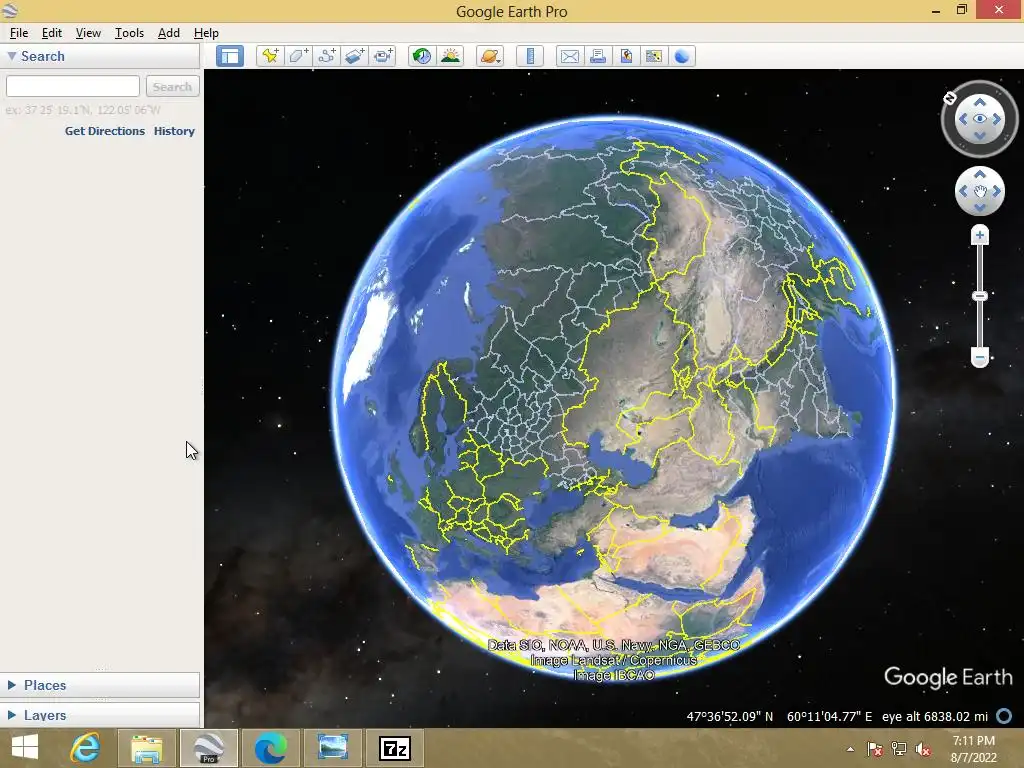This screenshot has width=1024, height=768.
Task: Add a placemark with pushpin icon
Action: pyautogui.click(x=270, y=56)
